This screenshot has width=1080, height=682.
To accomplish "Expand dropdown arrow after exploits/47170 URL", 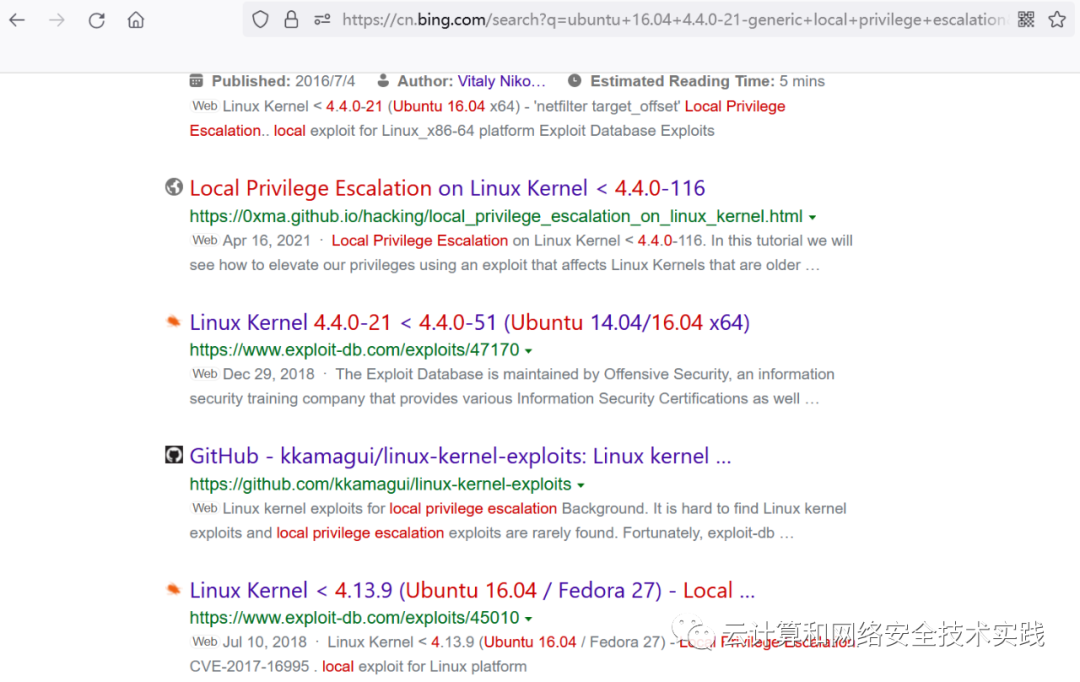I will click(x=528, y=351).
